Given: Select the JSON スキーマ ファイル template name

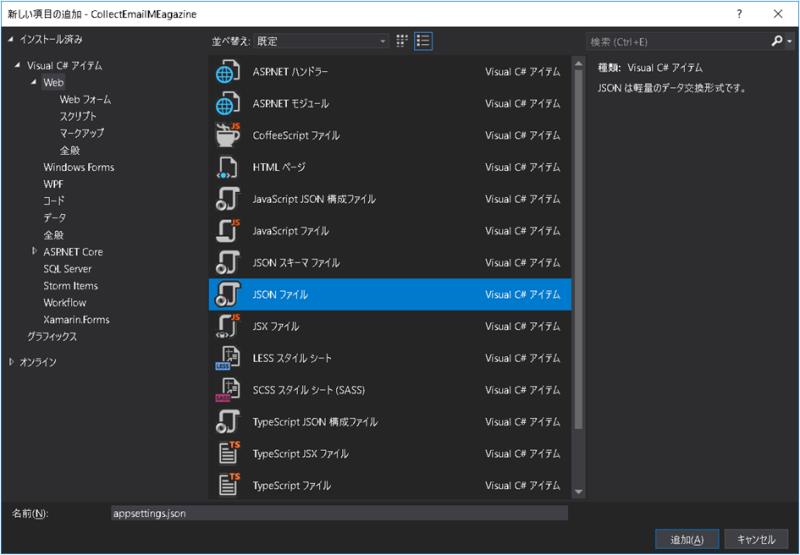Looking at the screenshot, I should (296, 263).
